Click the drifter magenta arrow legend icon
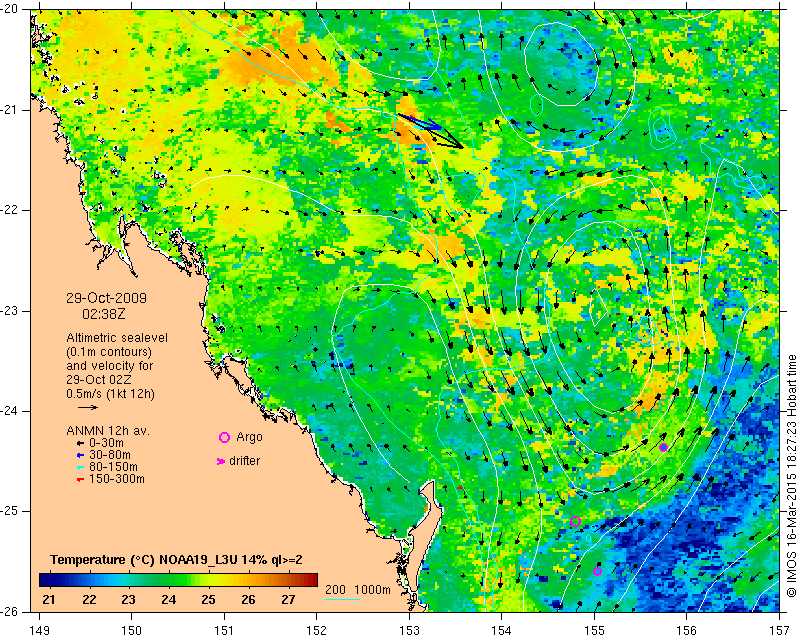 [221, 461]
